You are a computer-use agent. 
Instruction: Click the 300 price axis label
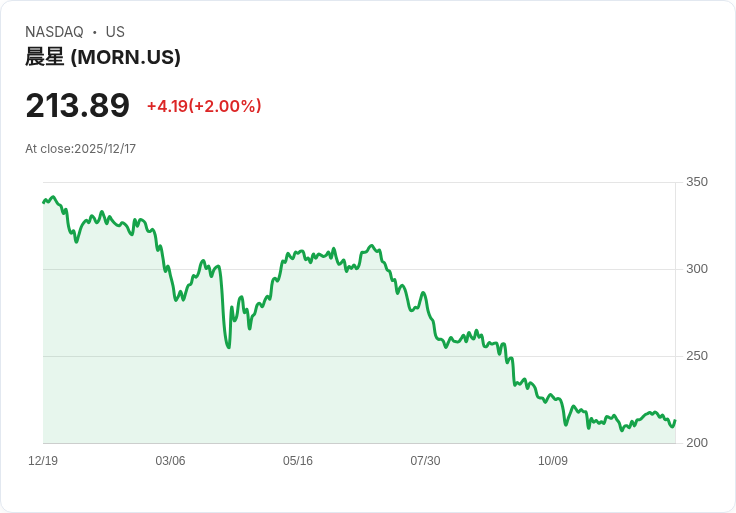click(x=696, y=269)
